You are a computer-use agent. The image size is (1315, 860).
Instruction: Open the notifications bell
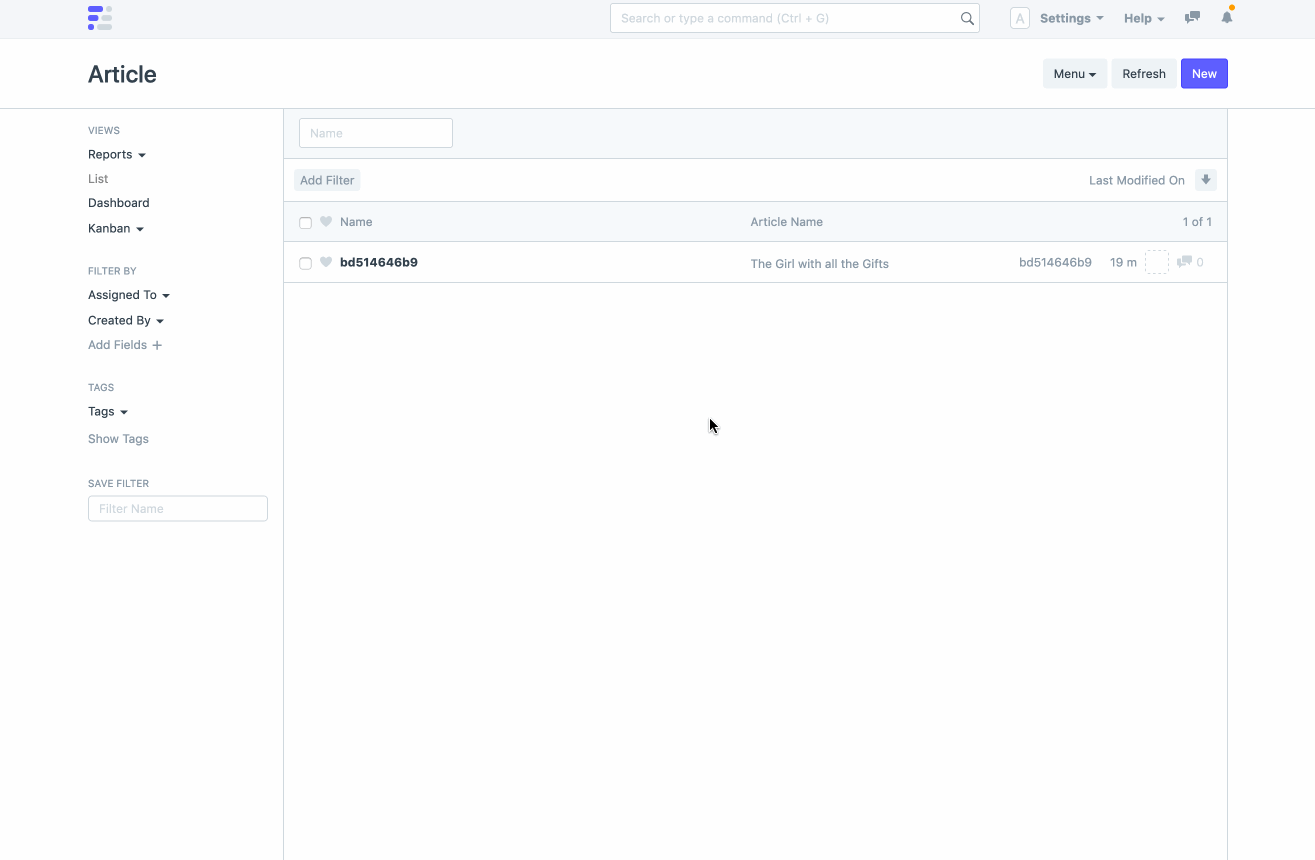pyautogui.click(x=1227, y=18)
